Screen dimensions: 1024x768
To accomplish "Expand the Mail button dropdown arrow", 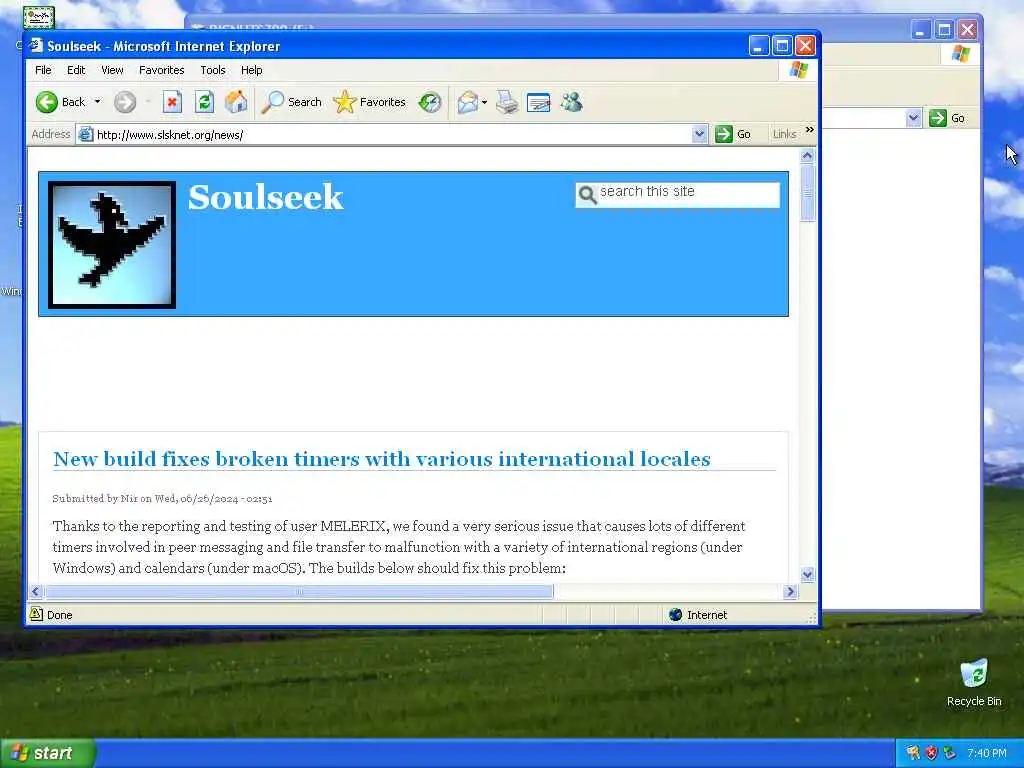I will [484, 102].
